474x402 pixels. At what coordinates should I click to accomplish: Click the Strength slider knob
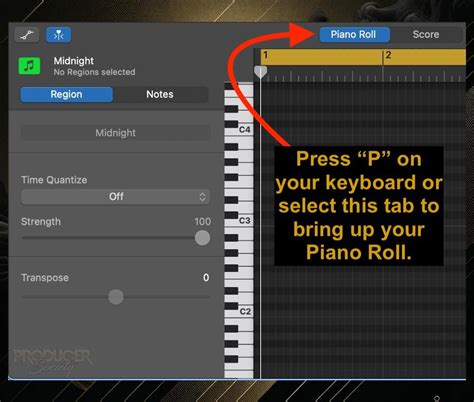pos(202,238)
